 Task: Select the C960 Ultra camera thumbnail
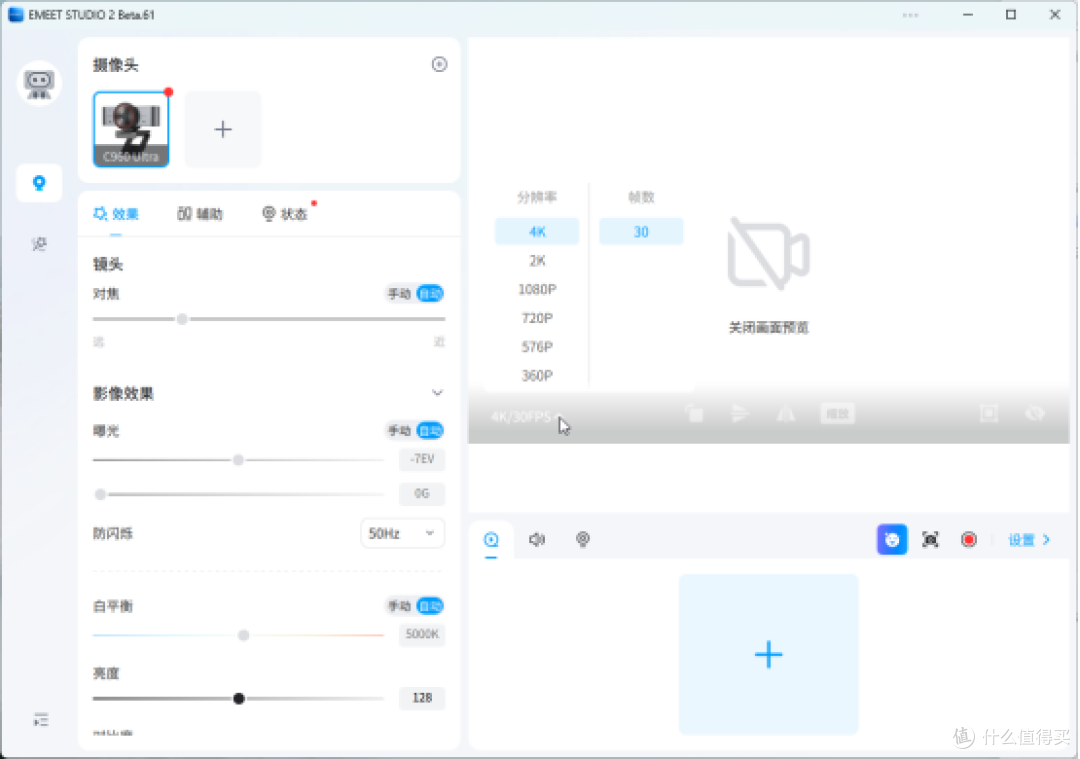click(x=131, y=129)
